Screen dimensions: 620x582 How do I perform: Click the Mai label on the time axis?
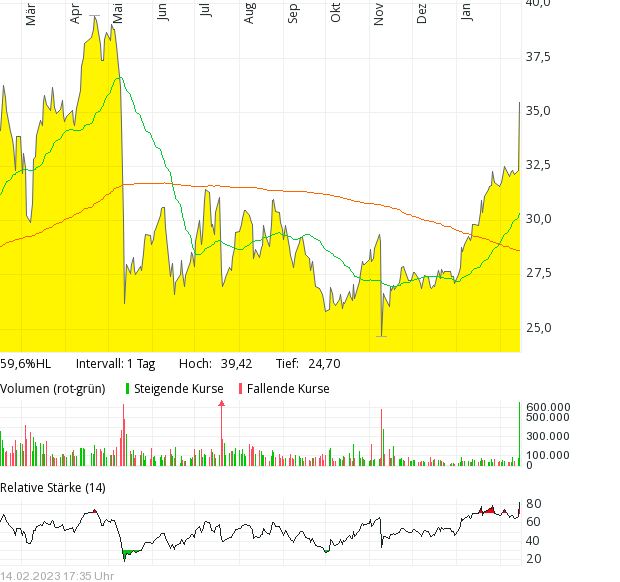[x=119, y=13]
